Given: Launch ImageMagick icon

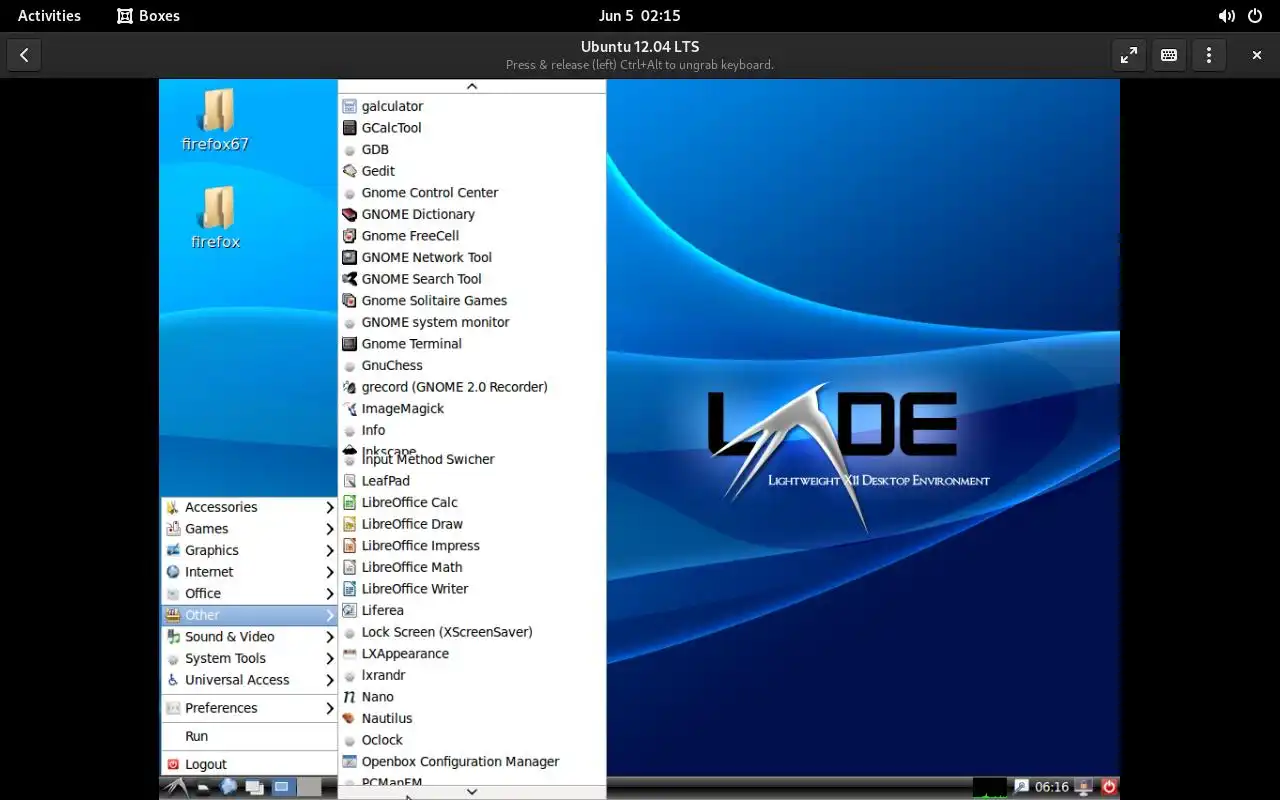Looking at the screenshot, I should click(349, 408).
